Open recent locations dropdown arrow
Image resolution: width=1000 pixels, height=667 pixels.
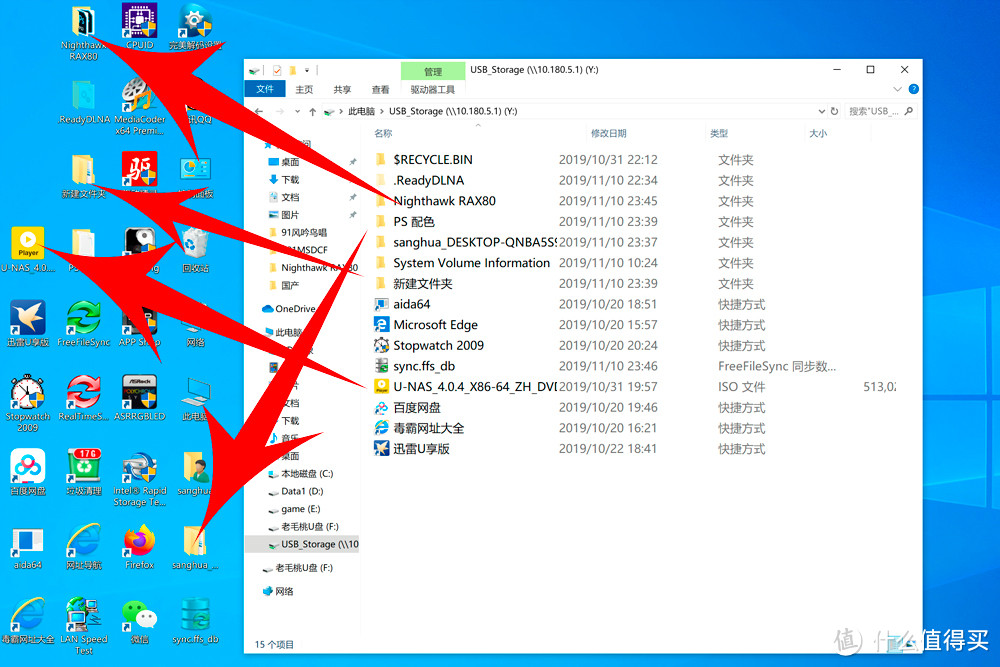pos(297,112)
